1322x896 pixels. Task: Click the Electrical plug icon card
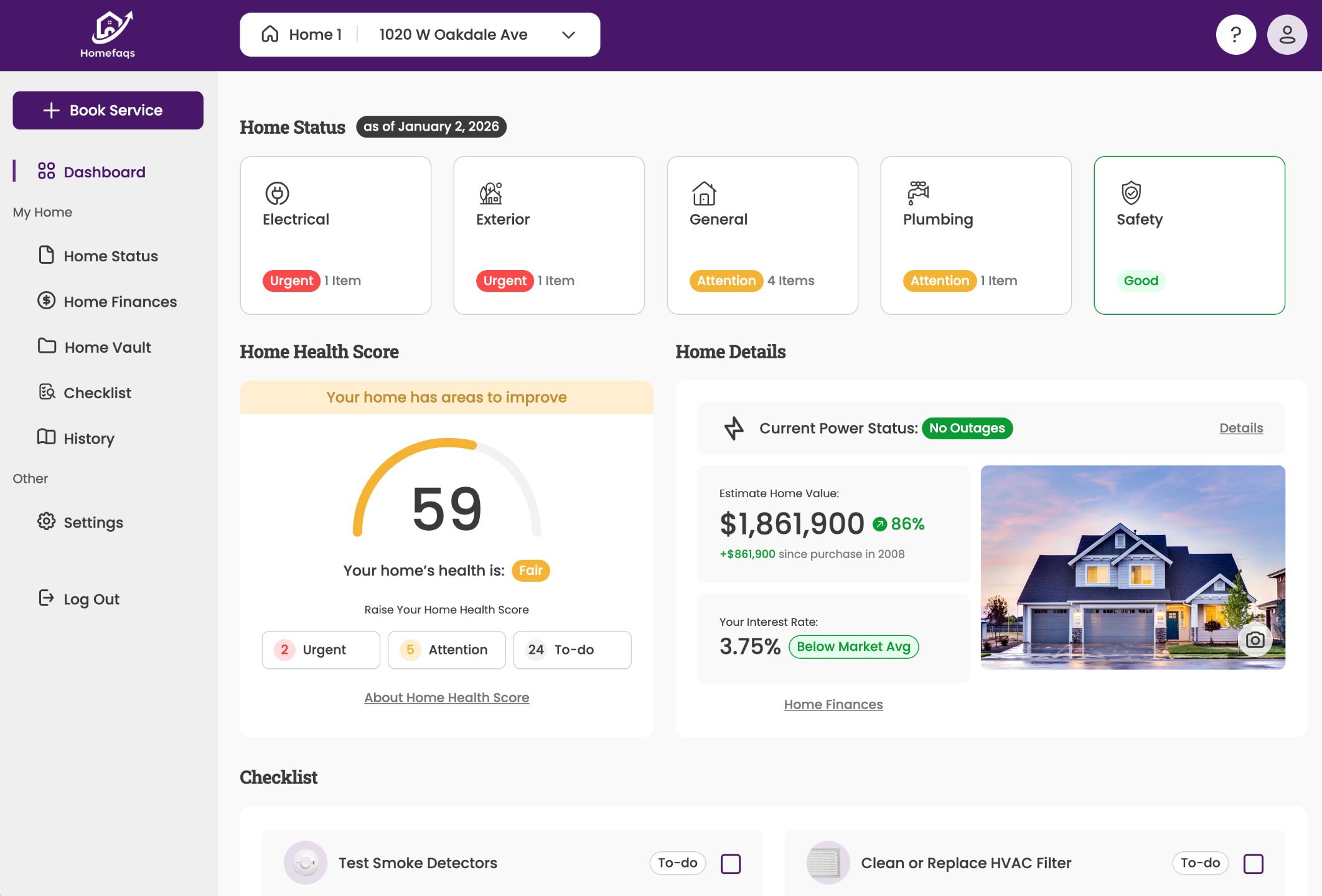[x=277, y=194]
